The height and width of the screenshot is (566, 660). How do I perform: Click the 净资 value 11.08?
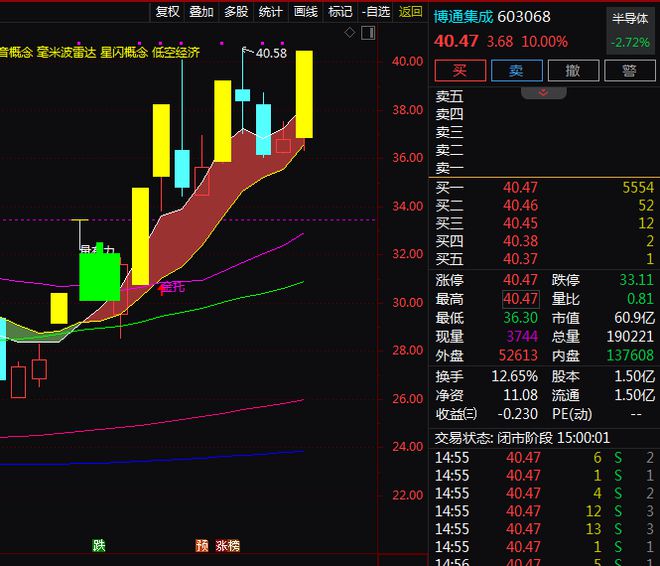click(521, 395)
